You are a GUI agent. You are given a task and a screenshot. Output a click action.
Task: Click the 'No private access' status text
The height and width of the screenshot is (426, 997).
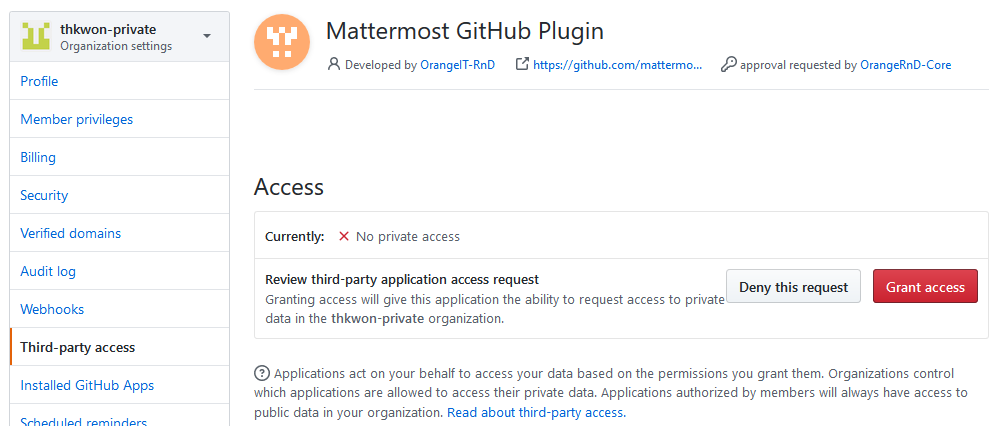[408, 237]
